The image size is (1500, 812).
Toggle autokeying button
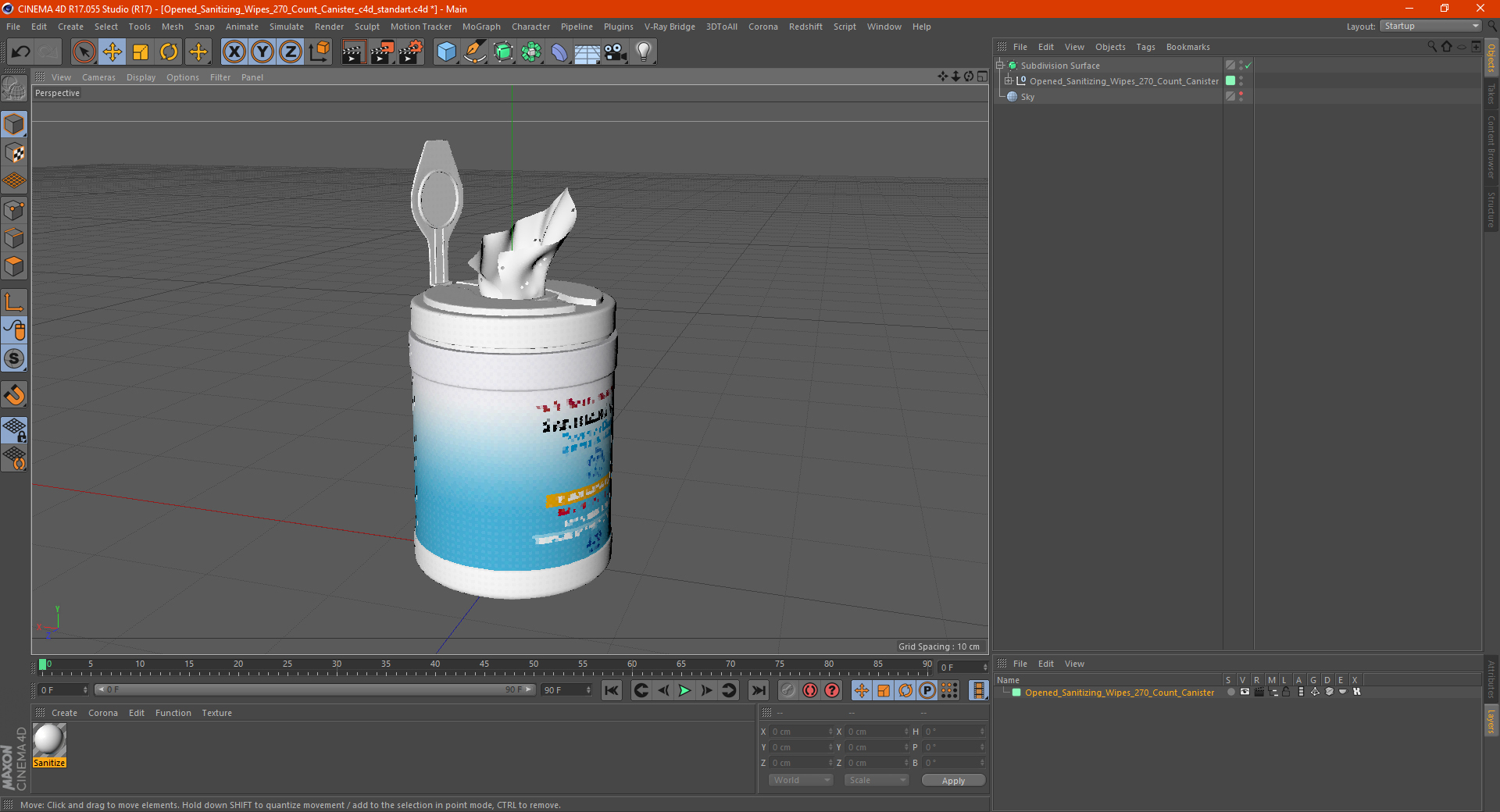point(810,690)
